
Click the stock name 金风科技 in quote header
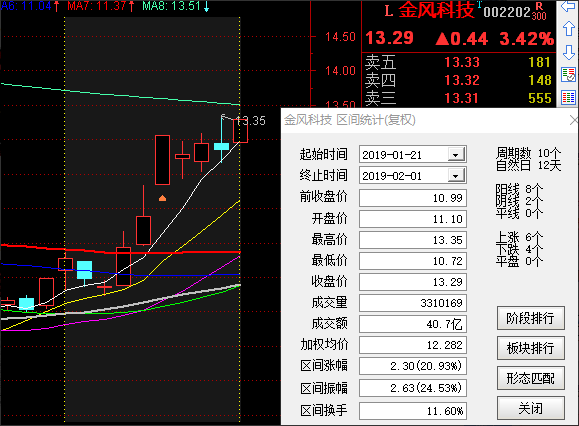tap(436, 10)
